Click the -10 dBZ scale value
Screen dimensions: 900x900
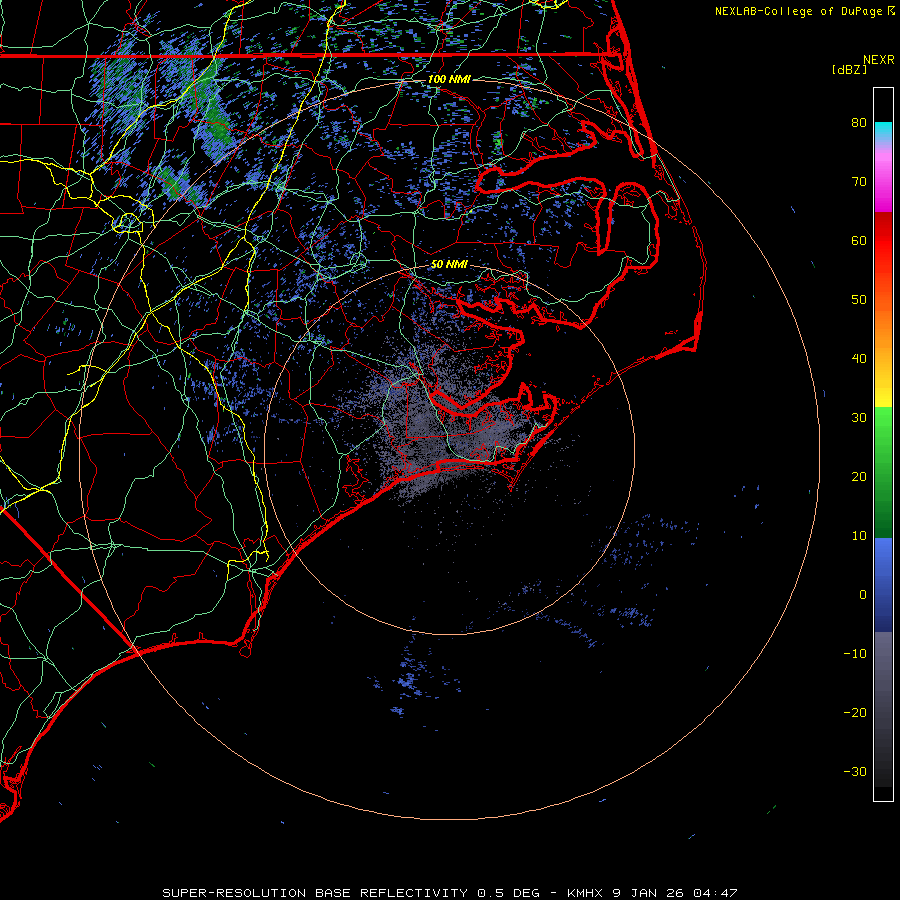pyautogui.click(x=855, y=654)
